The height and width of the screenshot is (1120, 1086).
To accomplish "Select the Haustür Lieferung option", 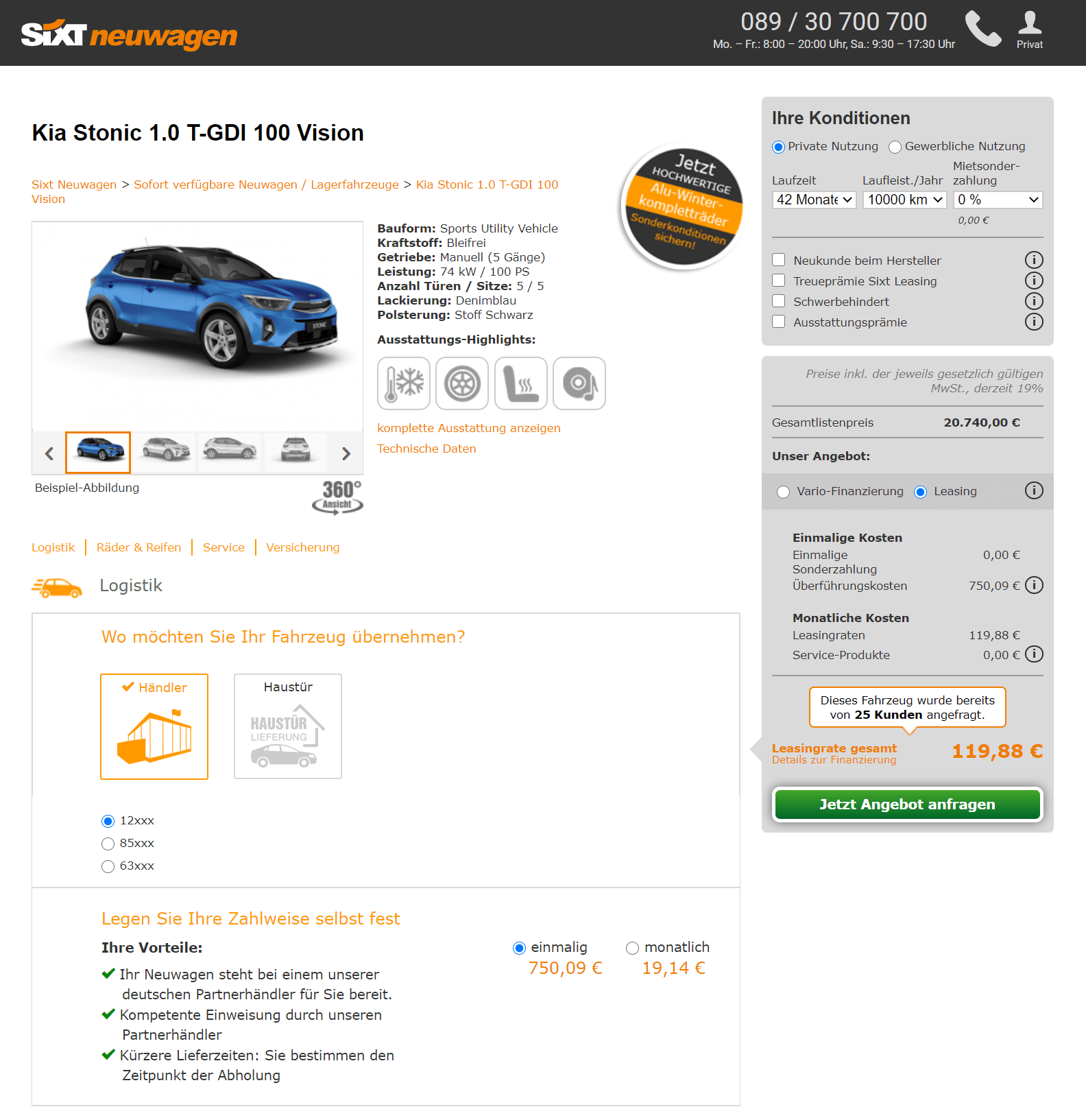I will tap(288, 726).
